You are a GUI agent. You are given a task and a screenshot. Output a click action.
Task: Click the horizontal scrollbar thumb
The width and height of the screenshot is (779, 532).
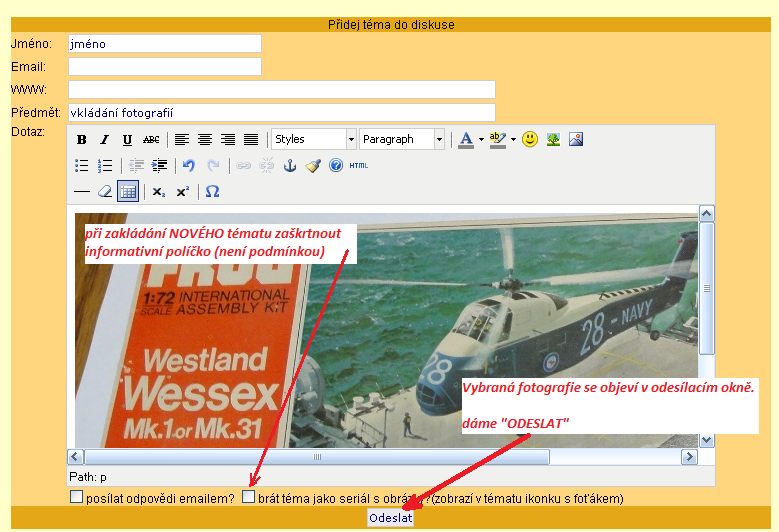coord(317,456)
